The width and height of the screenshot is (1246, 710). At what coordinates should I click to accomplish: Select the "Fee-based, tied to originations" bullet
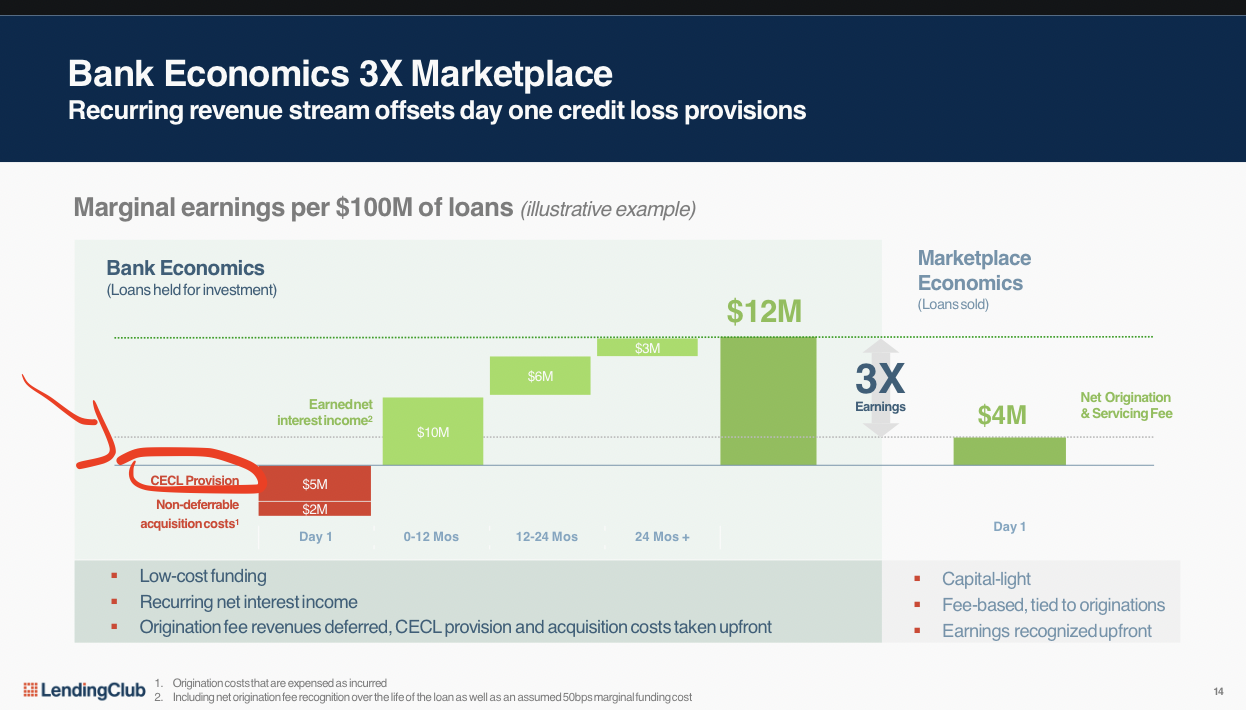tap(1053, 605)
